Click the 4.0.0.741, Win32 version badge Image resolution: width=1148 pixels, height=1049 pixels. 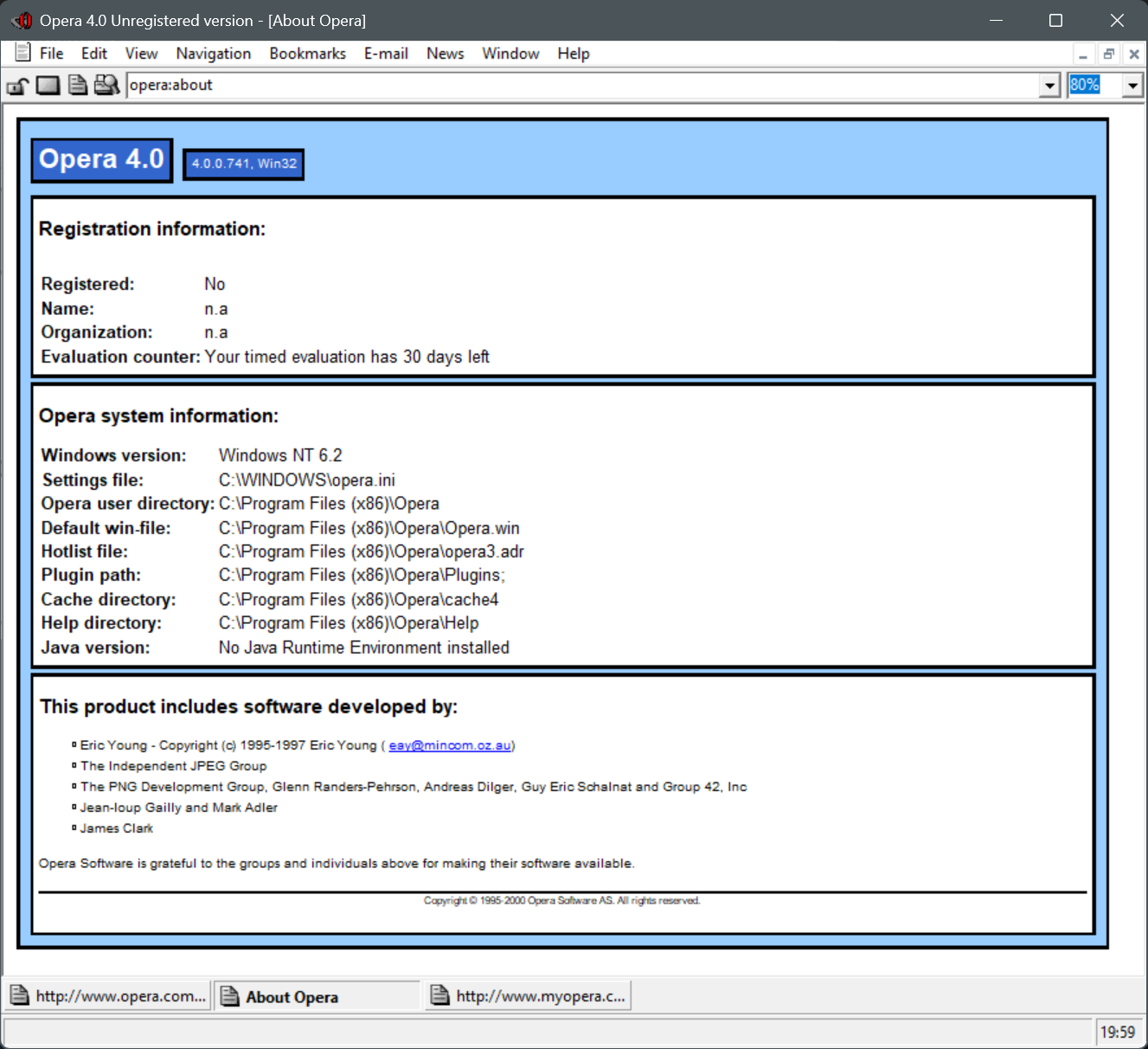(244, 164)
